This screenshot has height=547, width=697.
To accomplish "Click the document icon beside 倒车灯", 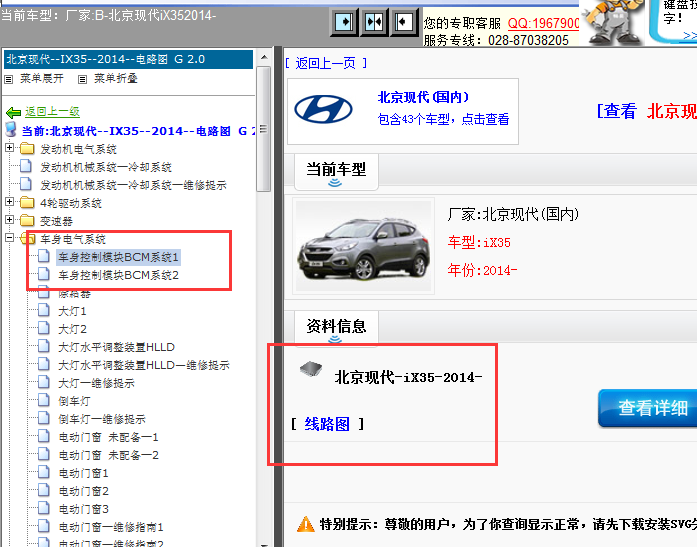I will 44,400.
